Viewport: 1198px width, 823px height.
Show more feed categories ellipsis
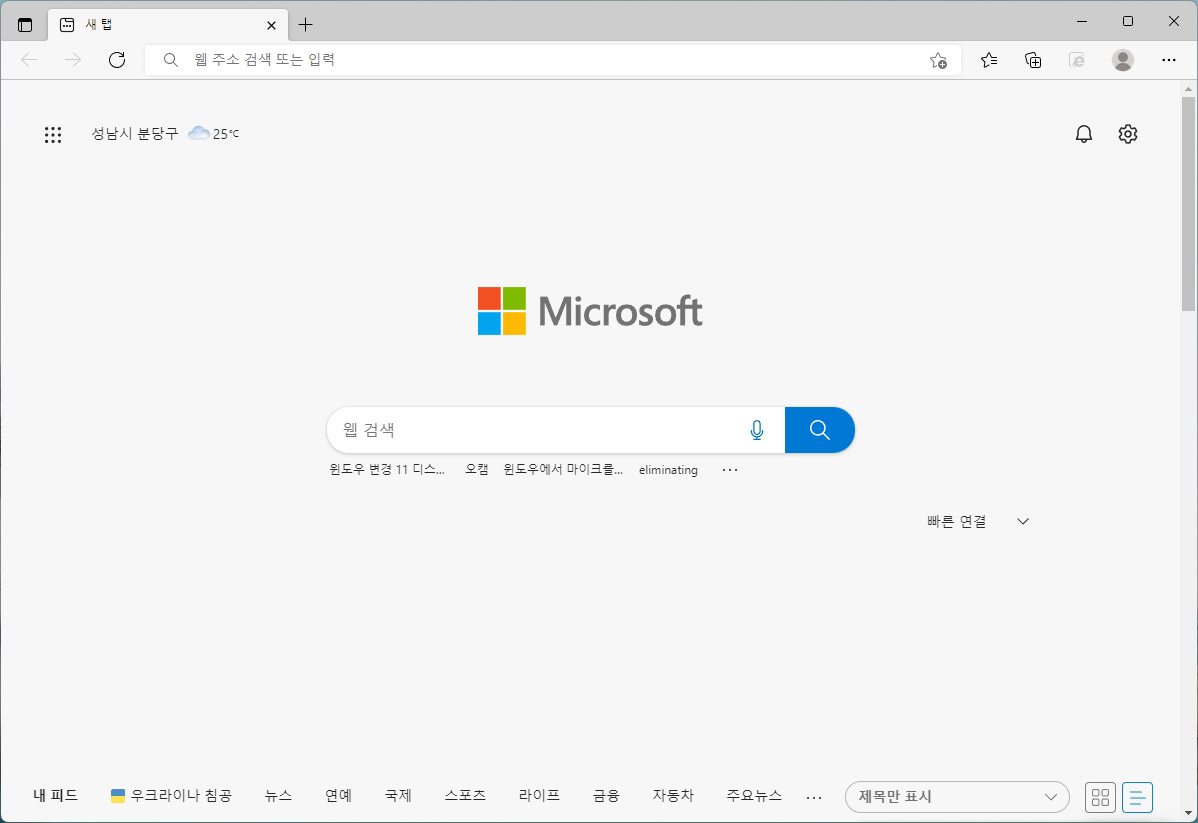814,798
